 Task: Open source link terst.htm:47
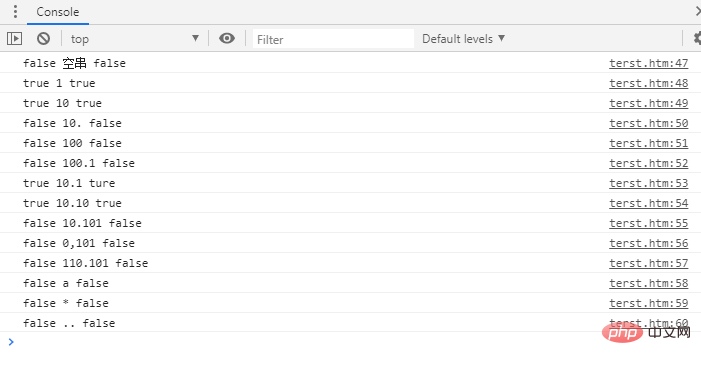click(x=648, y=63)
